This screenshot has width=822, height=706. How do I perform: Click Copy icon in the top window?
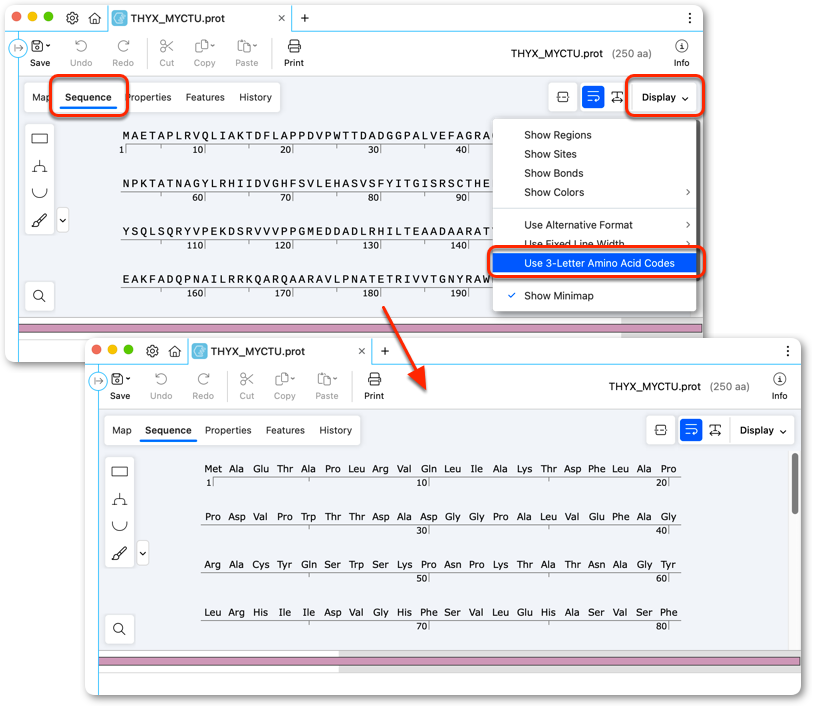click(x=201, y=47)
